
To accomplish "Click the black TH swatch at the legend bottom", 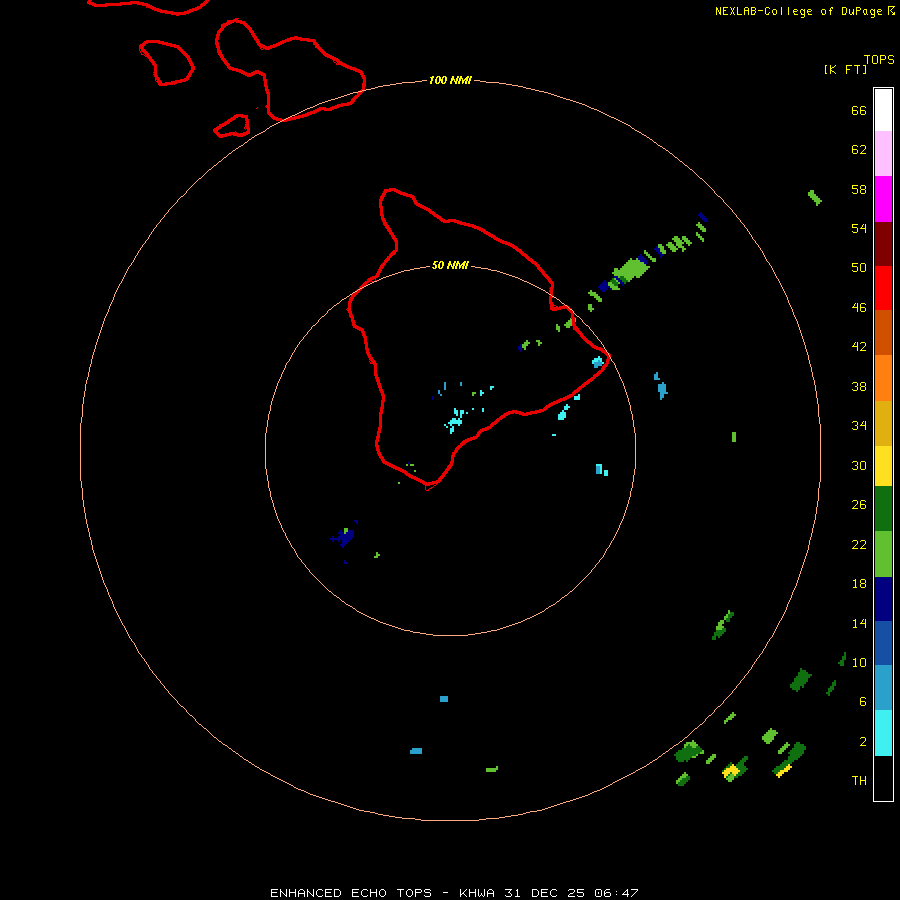I will (883, 778).
